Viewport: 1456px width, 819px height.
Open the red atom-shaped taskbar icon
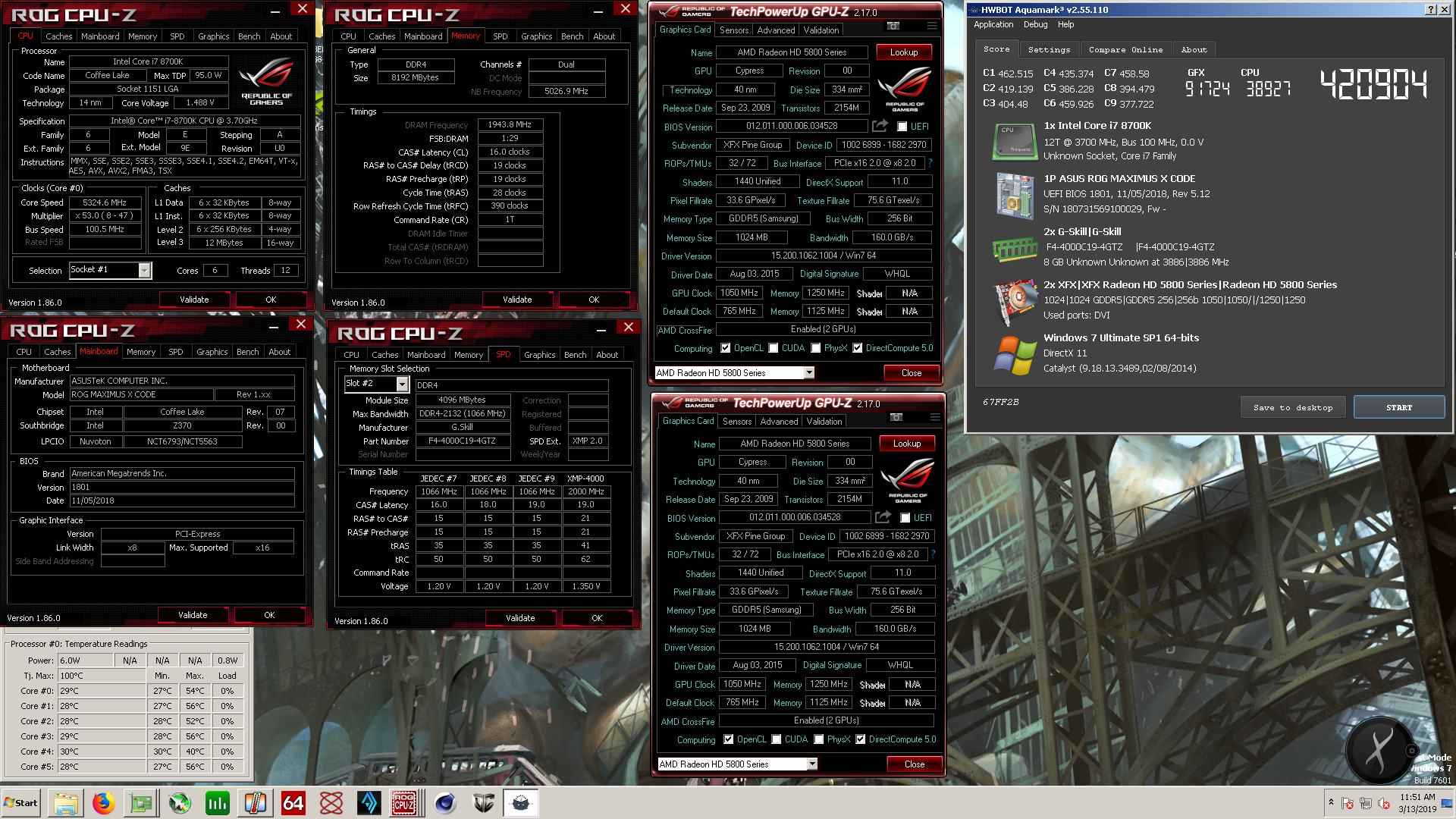tap(331, 803)
